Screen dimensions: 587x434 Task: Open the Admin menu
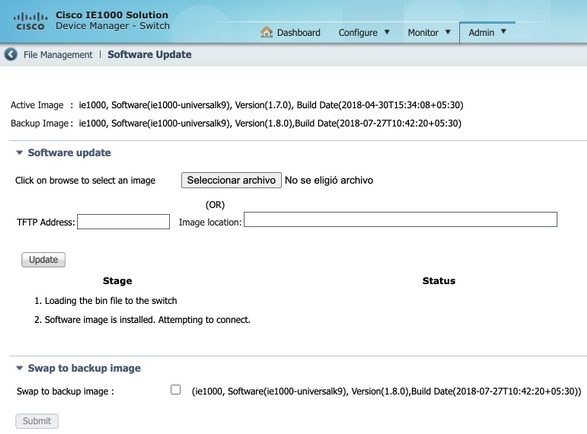[x=481, y=33]
